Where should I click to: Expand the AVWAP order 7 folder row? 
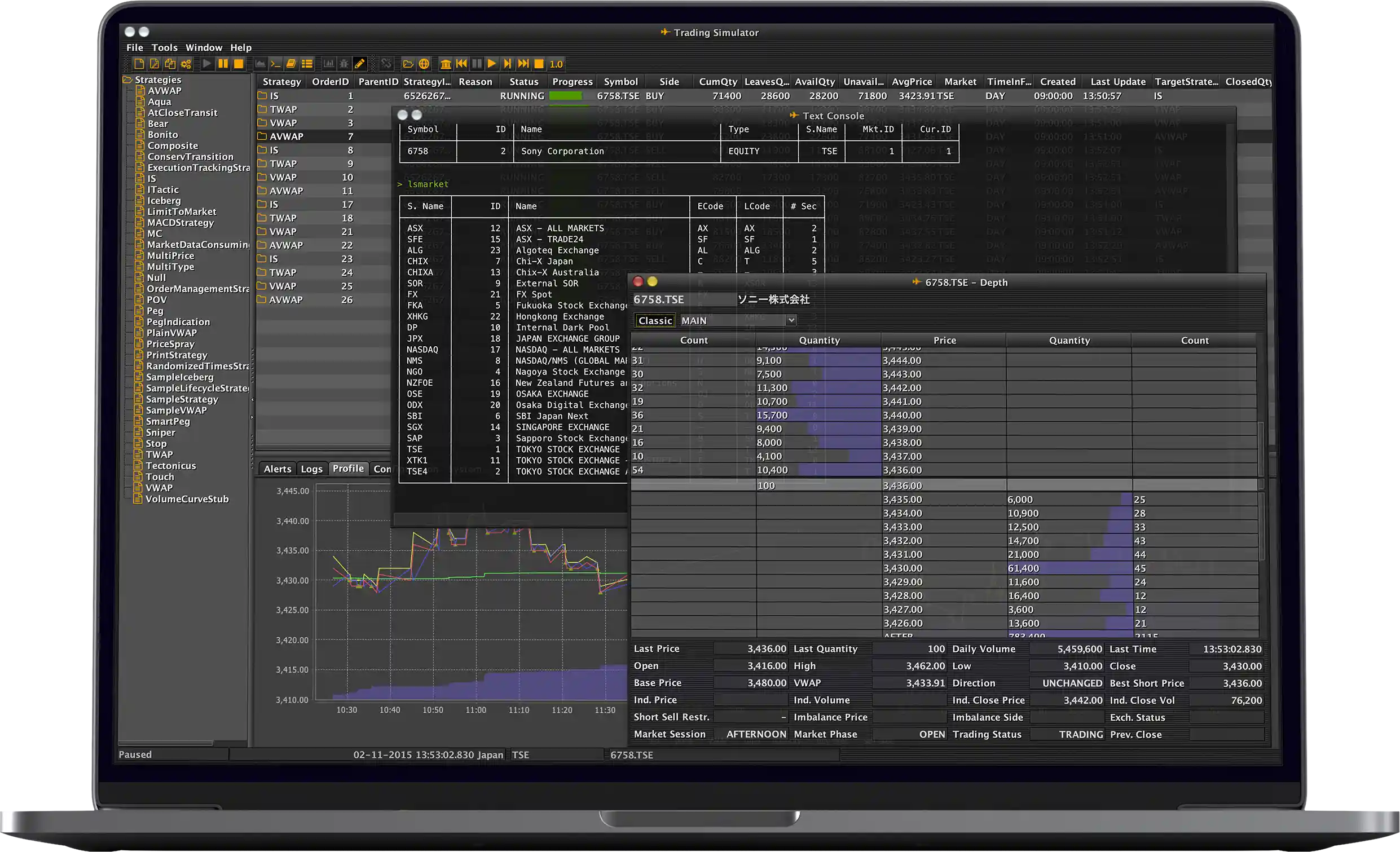click(x=262, y=136)
